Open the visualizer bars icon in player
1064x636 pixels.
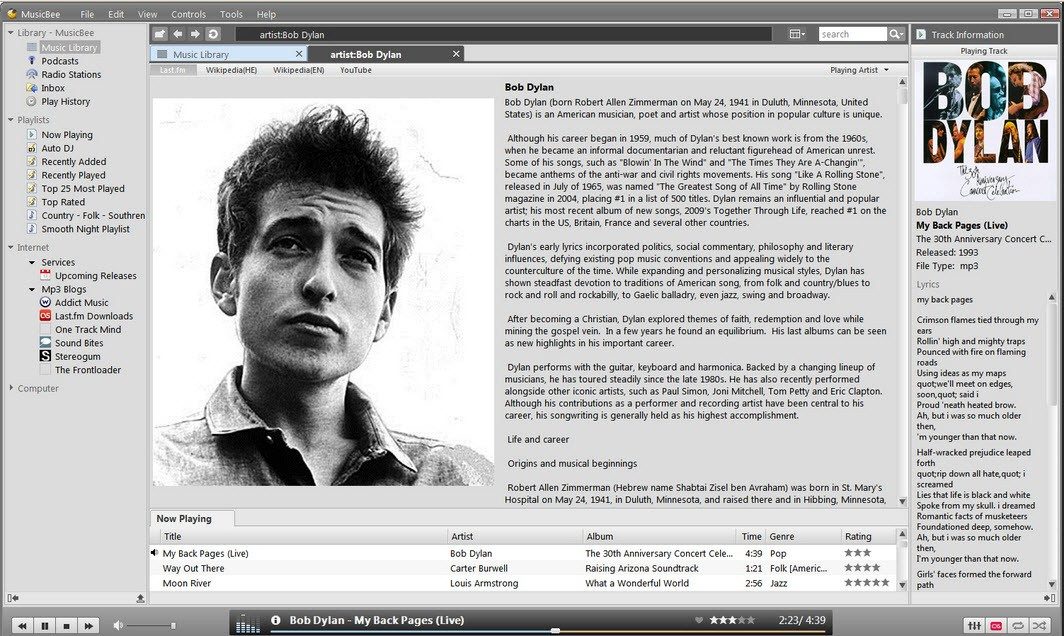click(248, 622)
